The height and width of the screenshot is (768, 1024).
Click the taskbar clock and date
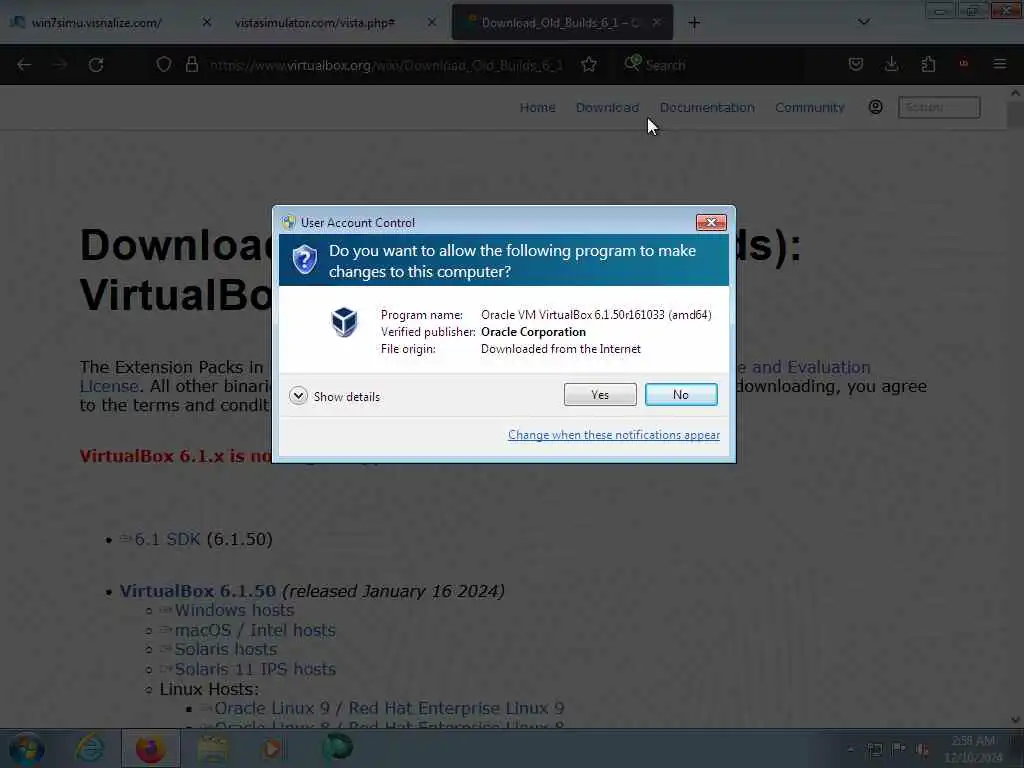pos(973,749)
